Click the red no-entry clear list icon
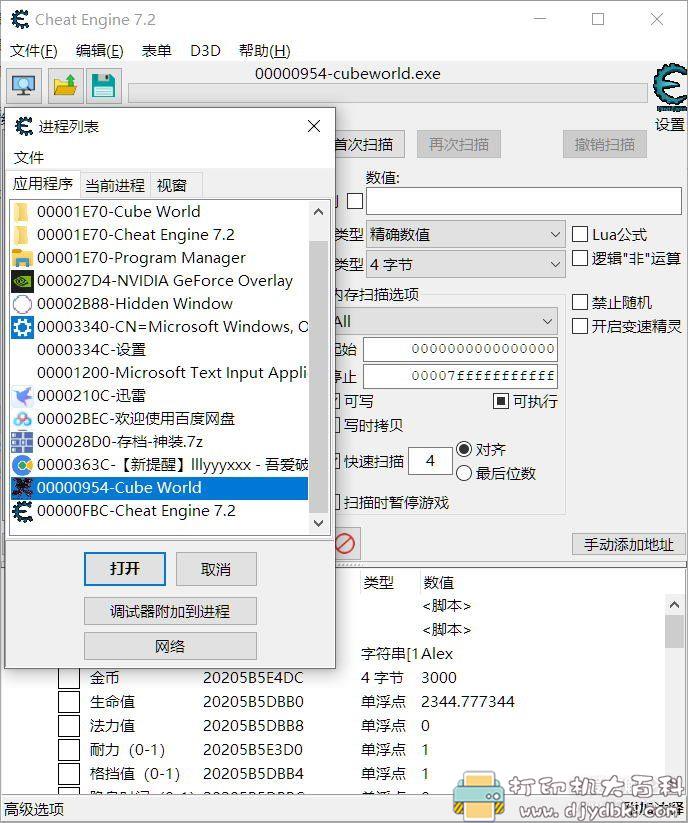Image resolution: width=688 pixels, height=823 pixels. point(345,543)
